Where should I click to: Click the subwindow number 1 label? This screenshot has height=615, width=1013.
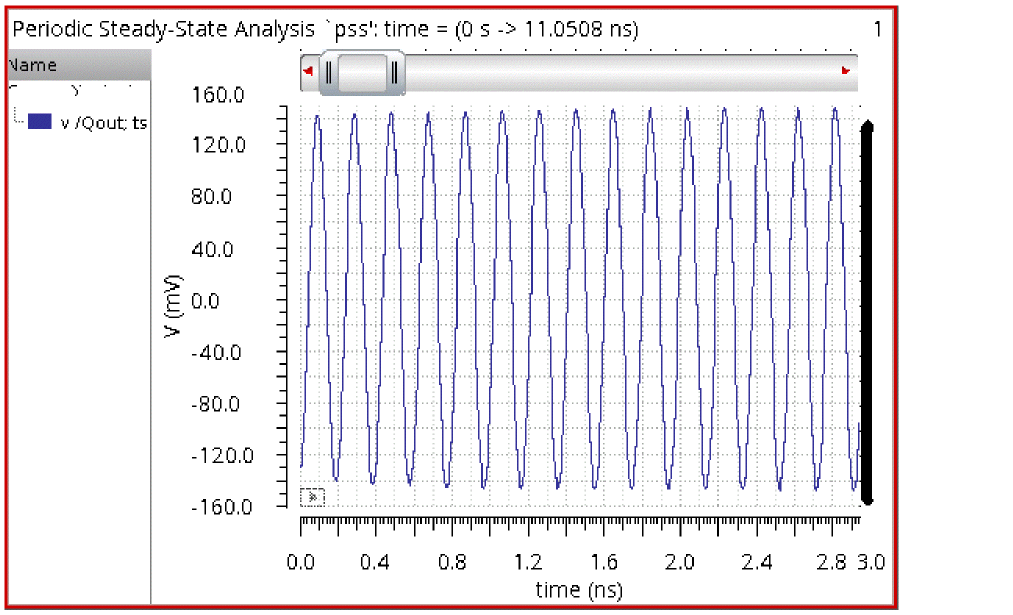point(877,29)
